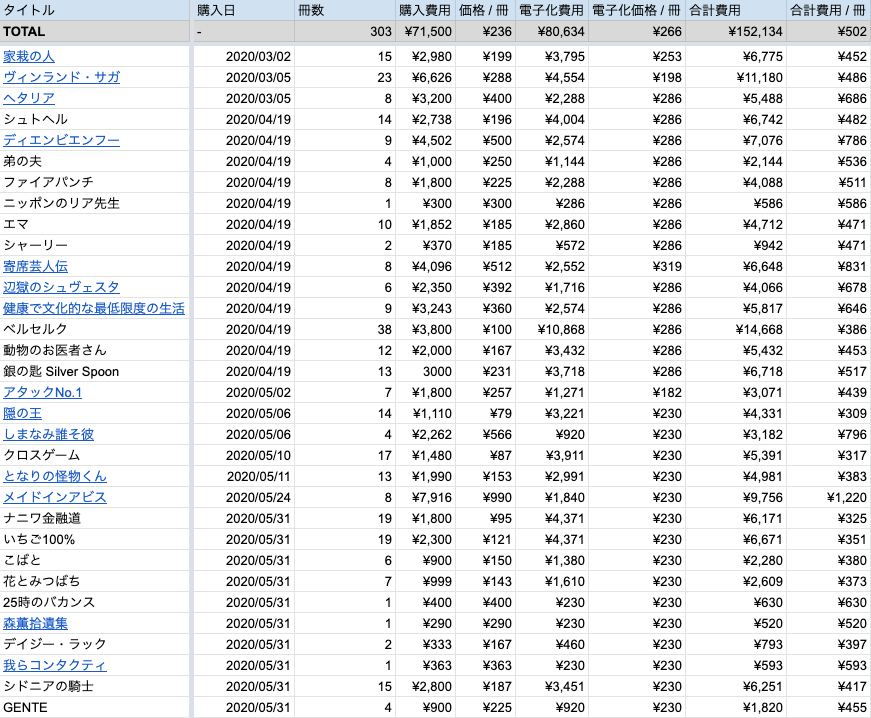Select the ニッポンのリア先生 title cell
The height and width of the screenshot is (718, 871).
(x=95, y=203)
